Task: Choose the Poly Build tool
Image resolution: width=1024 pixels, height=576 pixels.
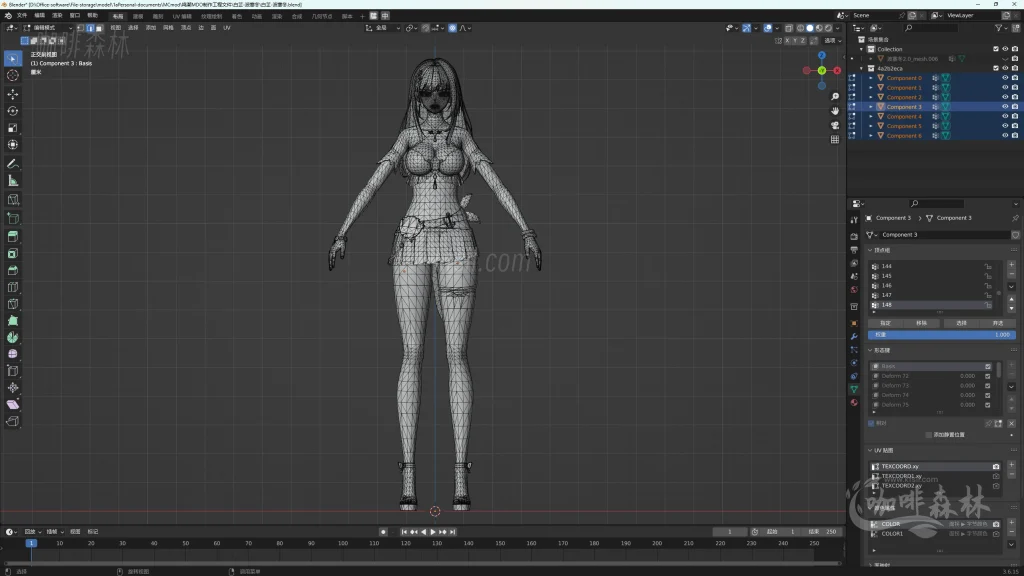Action: (12, 321)
